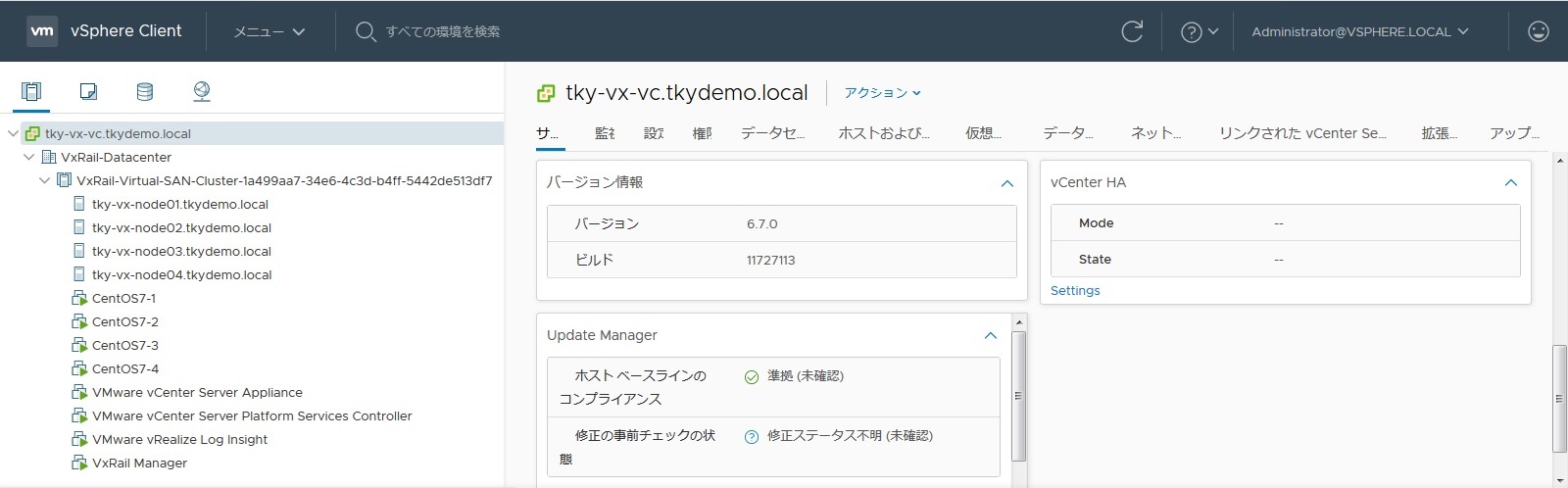Image resolution: width=1568 pixels, height=488 pixels.
Task: Collapse the vCenter HA panel
Action: click(1510, 182)
